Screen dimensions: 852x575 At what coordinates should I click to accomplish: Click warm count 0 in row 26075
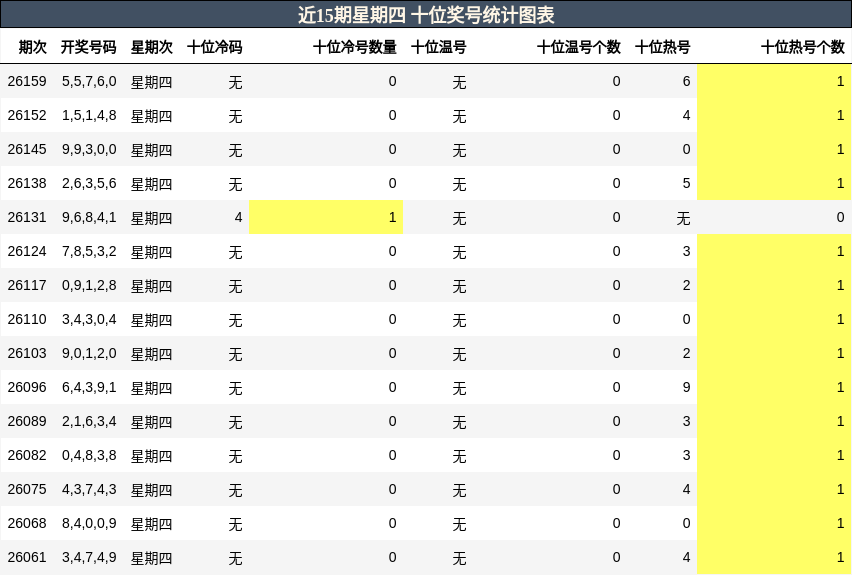(x=616, y=489)
